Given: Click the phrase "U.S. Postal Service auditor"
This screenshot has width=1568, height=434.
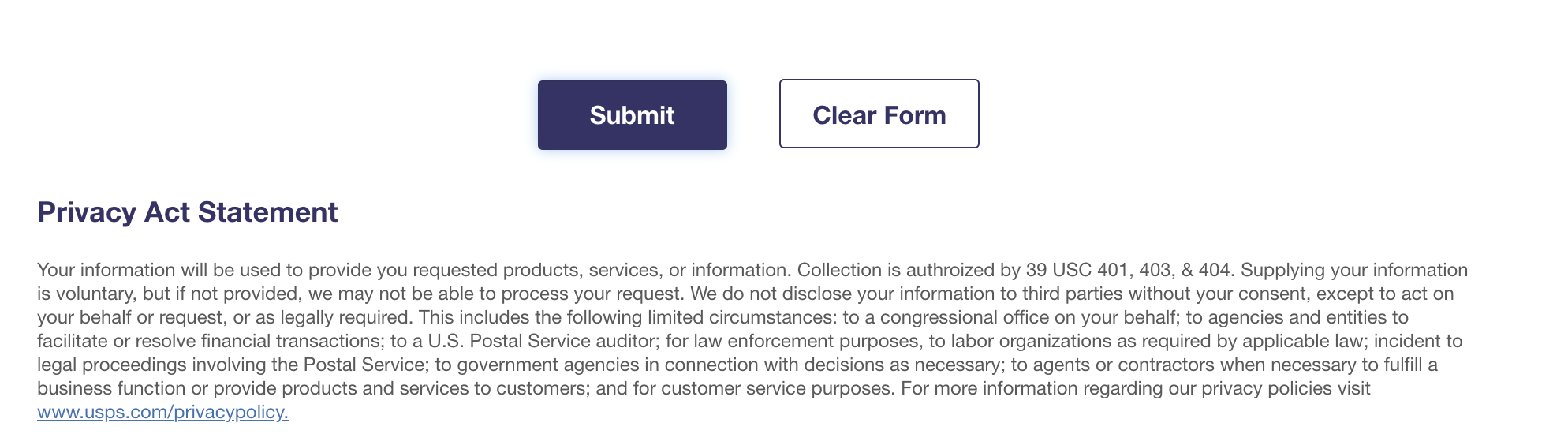Looking at the screenshot, I should tap(543, 341).
